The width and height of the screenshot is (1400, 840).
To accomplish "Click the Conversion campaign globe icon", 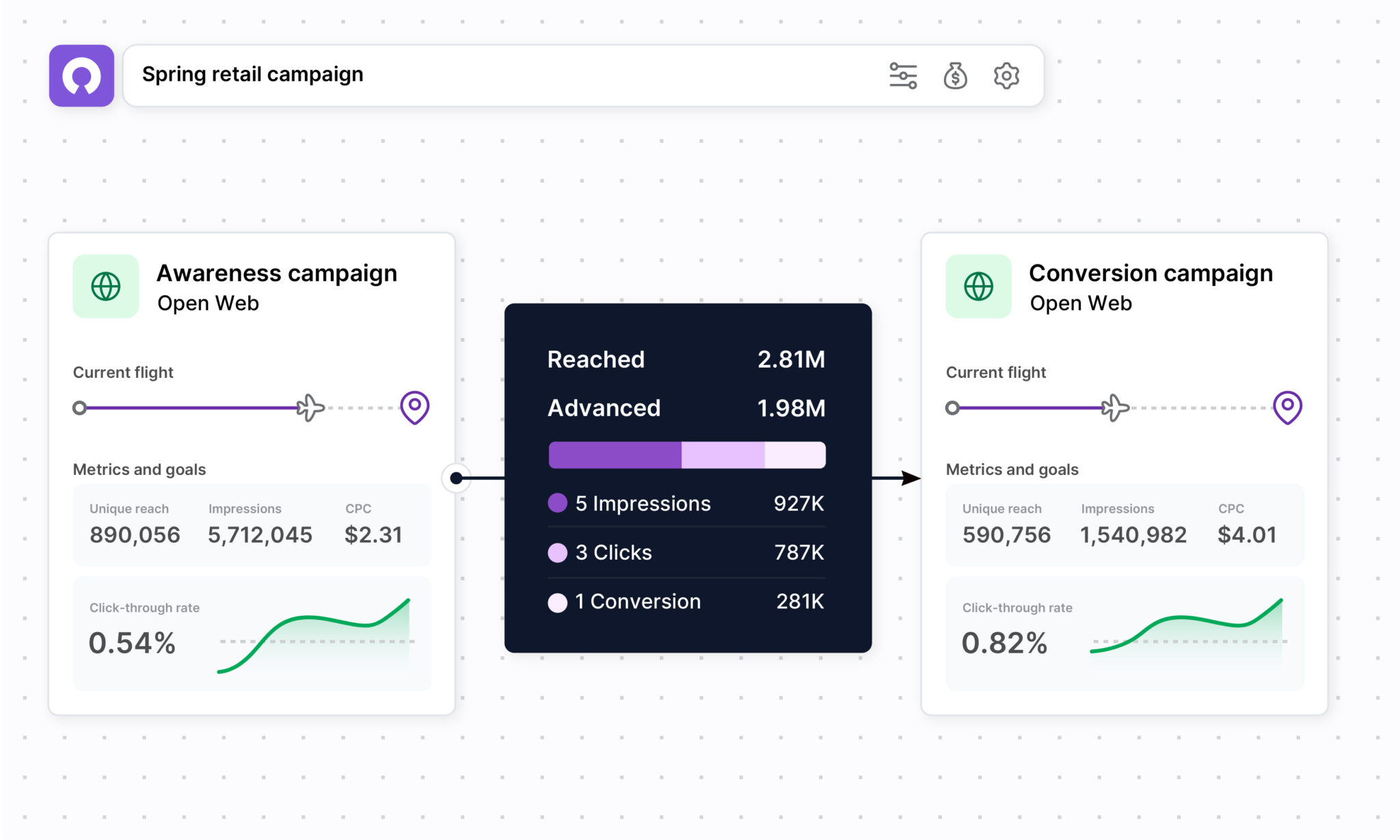I will coord(978,286).
